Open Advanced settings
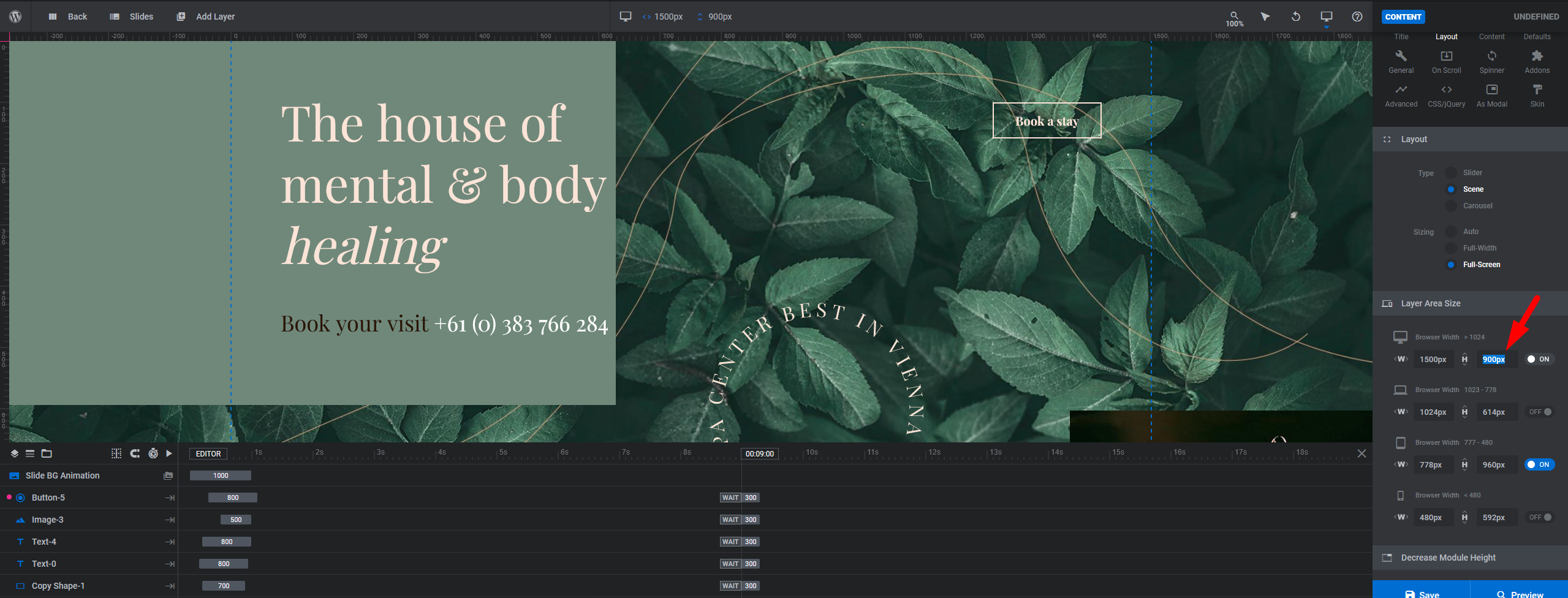 click(x=1401, y=96)
